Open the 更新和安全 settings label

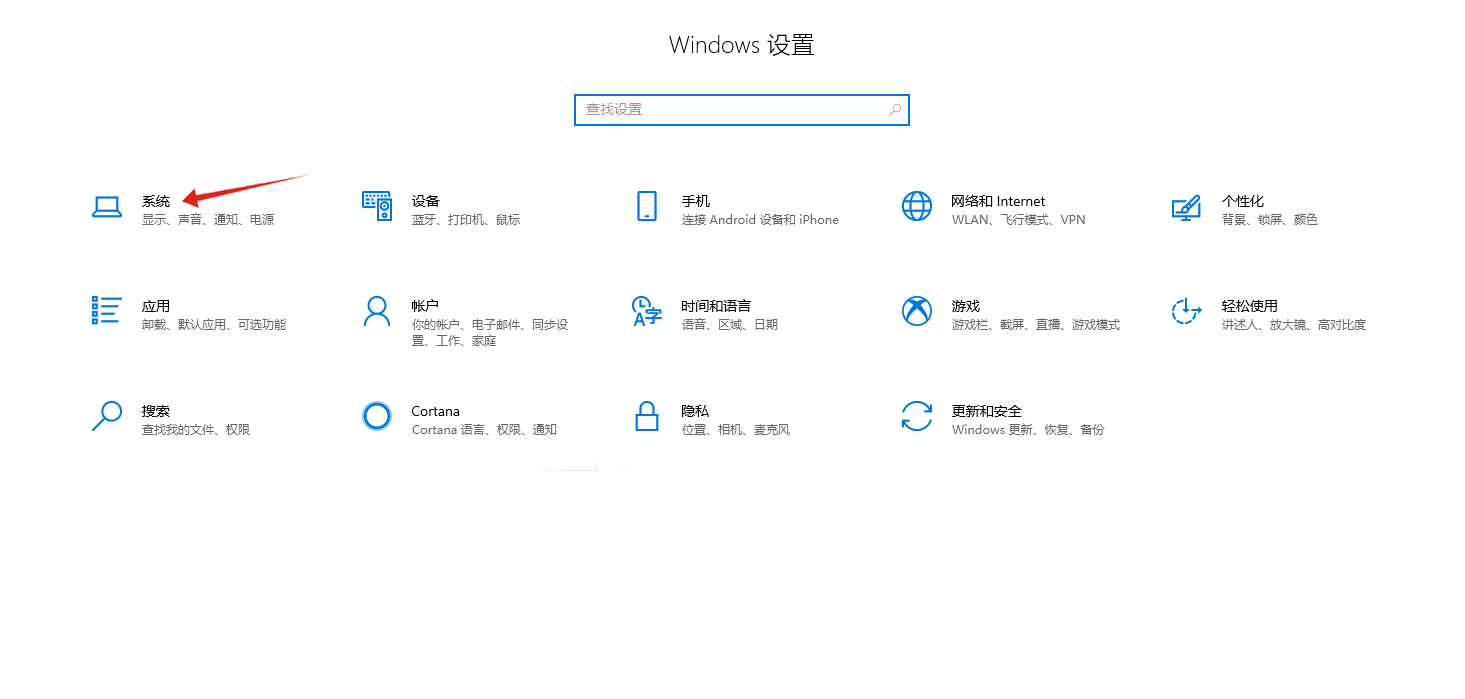pyautogui.click(x=987, y=411)
